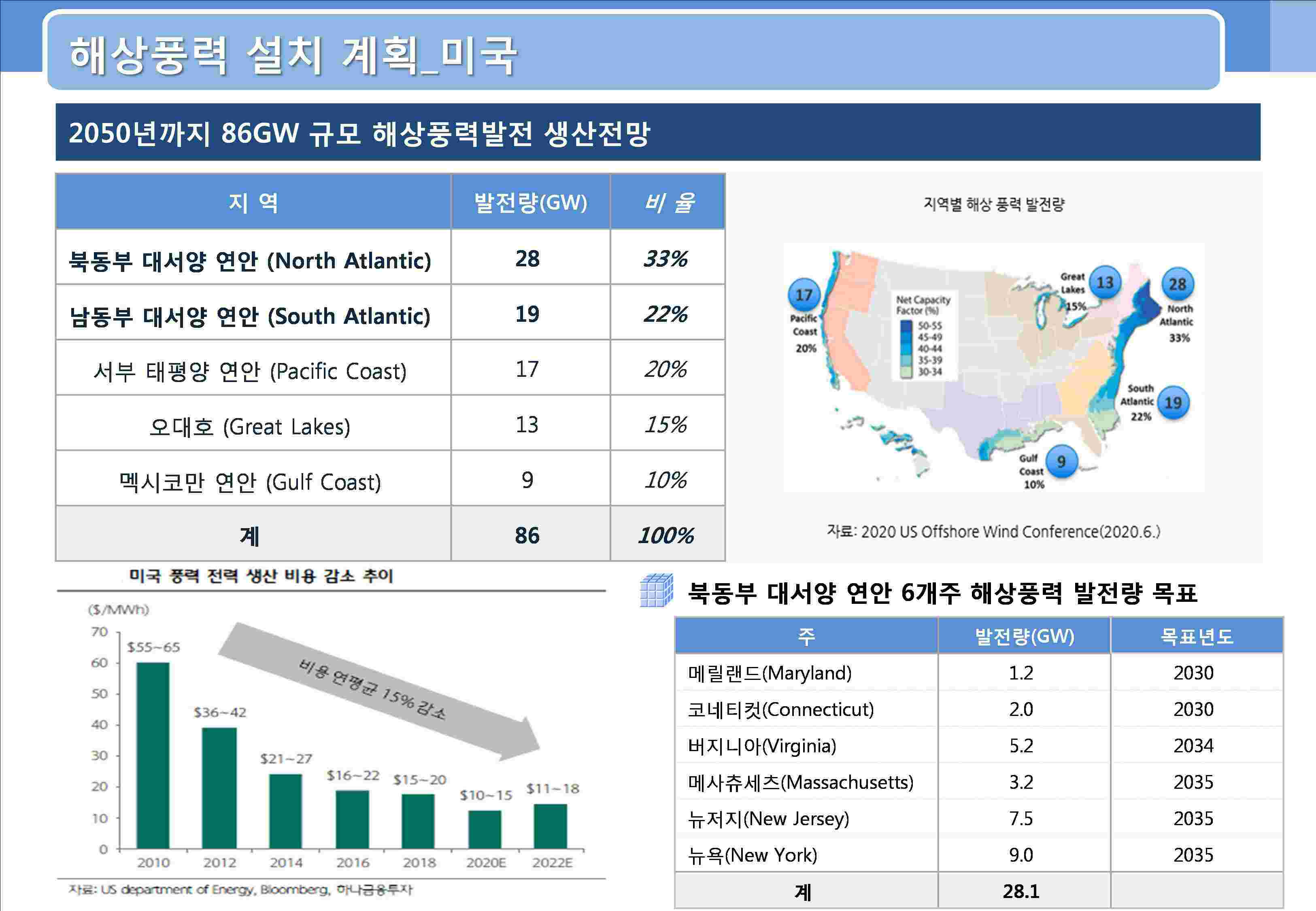Click the 20% ratio cell

(x=666, y=369)
